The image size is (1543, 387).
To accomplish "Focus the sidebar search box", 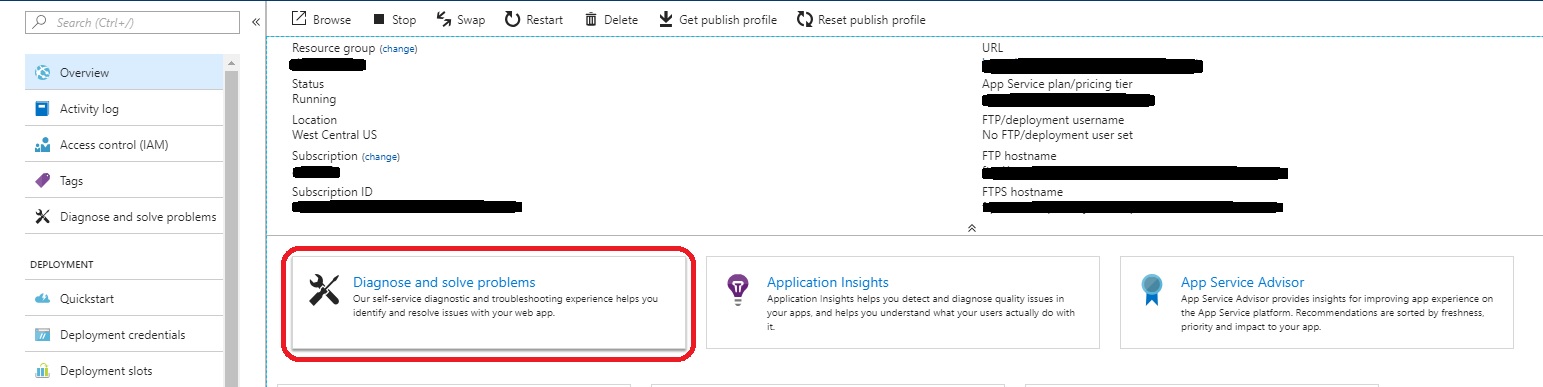I will click(x=132, y=21).
